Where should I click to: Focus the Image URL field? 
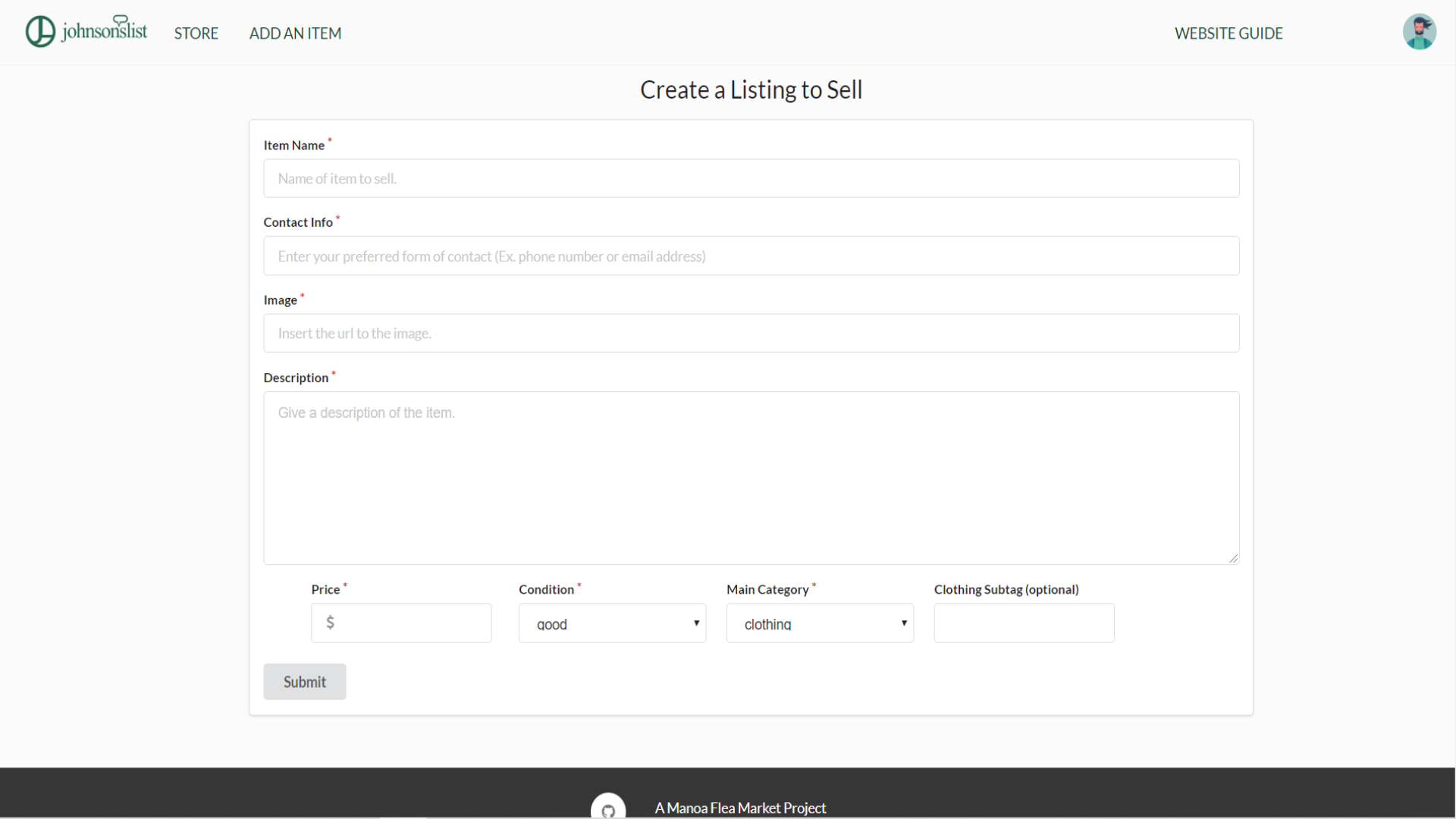click(751, 333)
